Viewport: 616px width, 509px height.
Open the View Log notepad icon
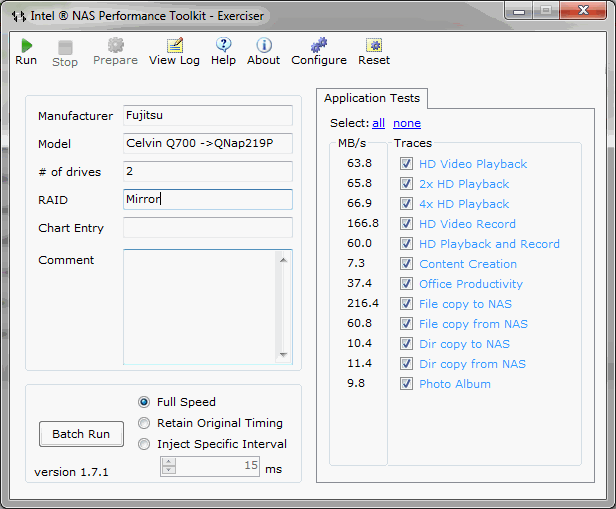coord(175,45)
